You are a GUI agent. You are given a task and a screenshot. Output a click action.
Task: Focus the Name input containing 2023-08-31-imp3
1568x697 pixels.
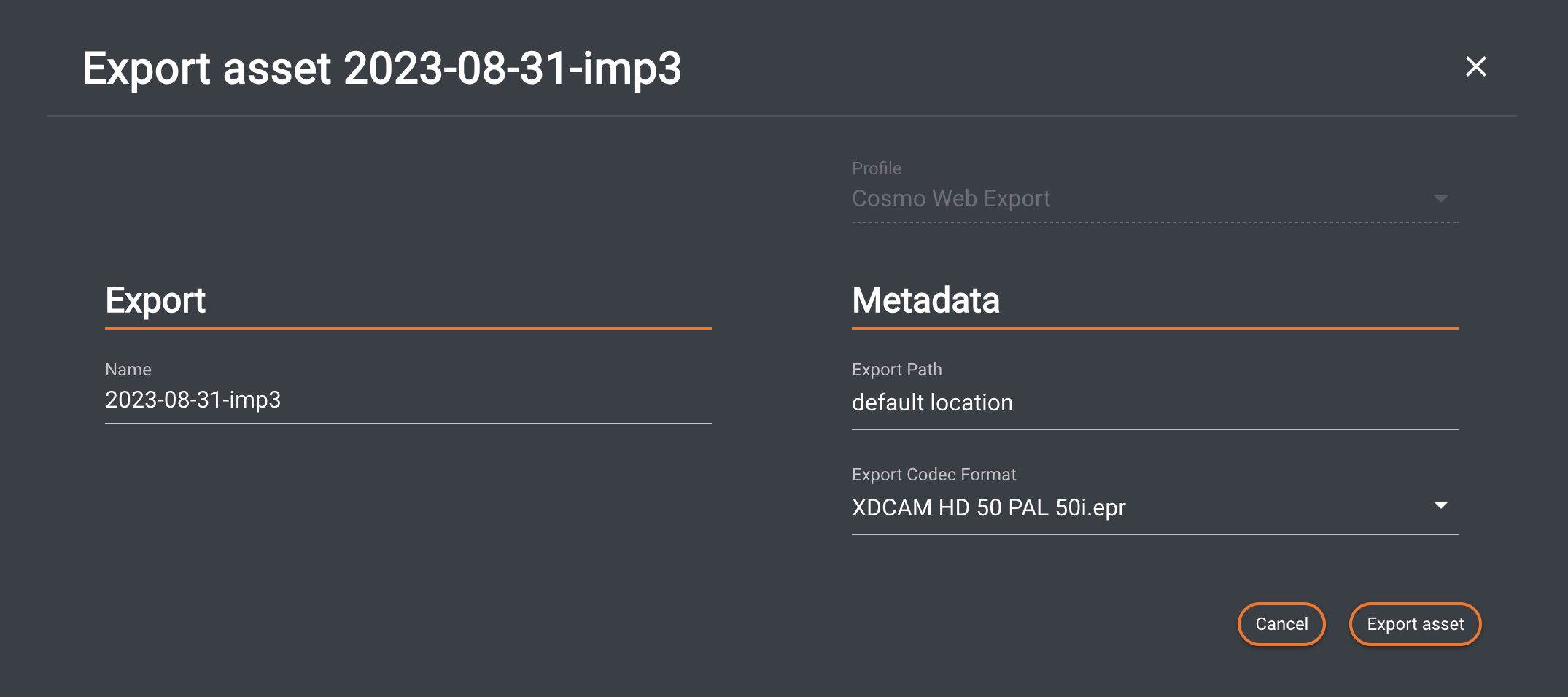pyautogui.click(x=407, y=400)
